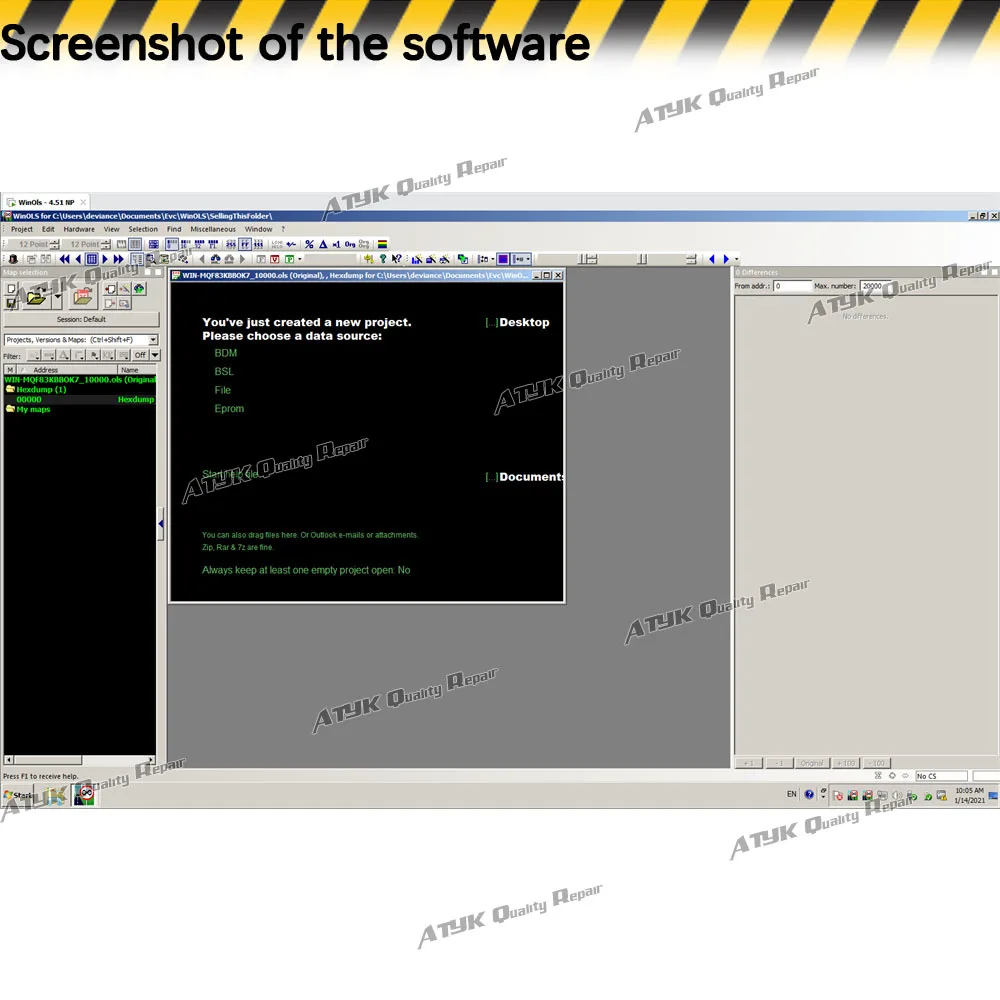Toggle the FF hexadecimal display button
Viewport: 1000px width, 1000px height.
click(x=245, y=244)
